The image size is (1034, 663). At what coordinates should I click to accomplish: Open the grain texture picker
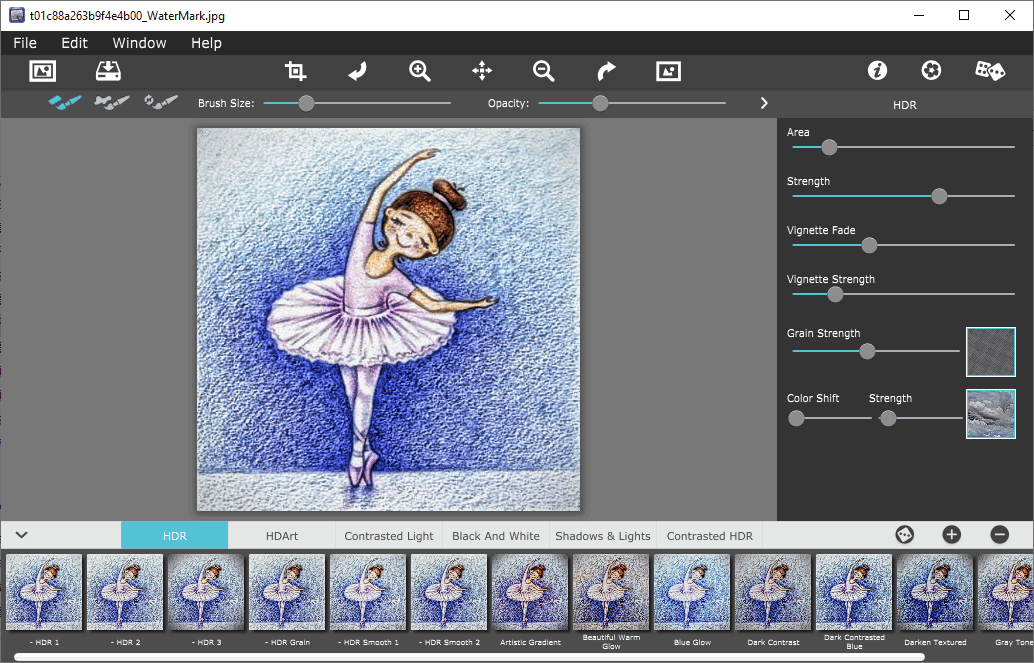[990, 352]
